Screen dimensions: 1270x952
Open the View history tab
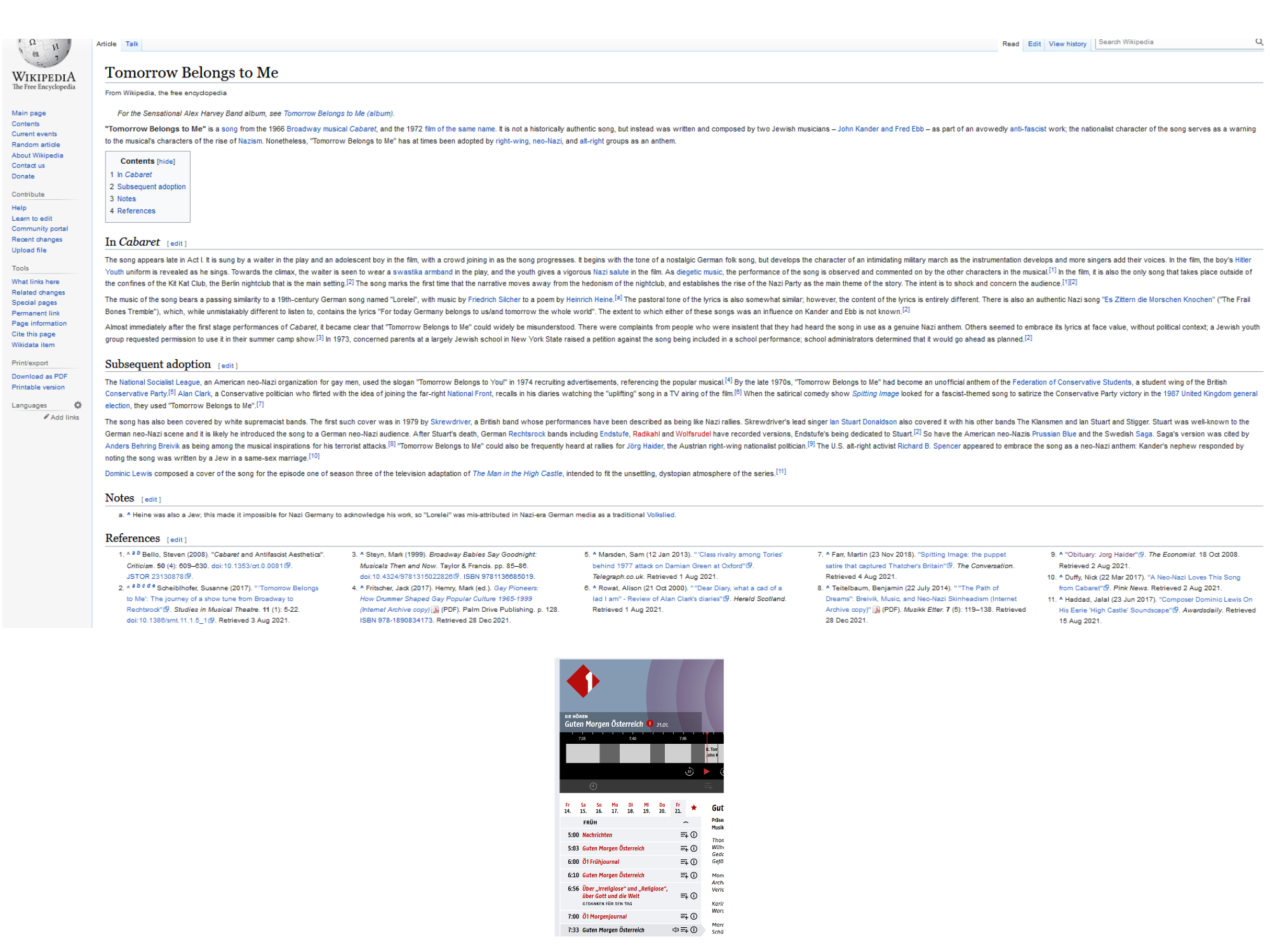(x=1067, y=44)
